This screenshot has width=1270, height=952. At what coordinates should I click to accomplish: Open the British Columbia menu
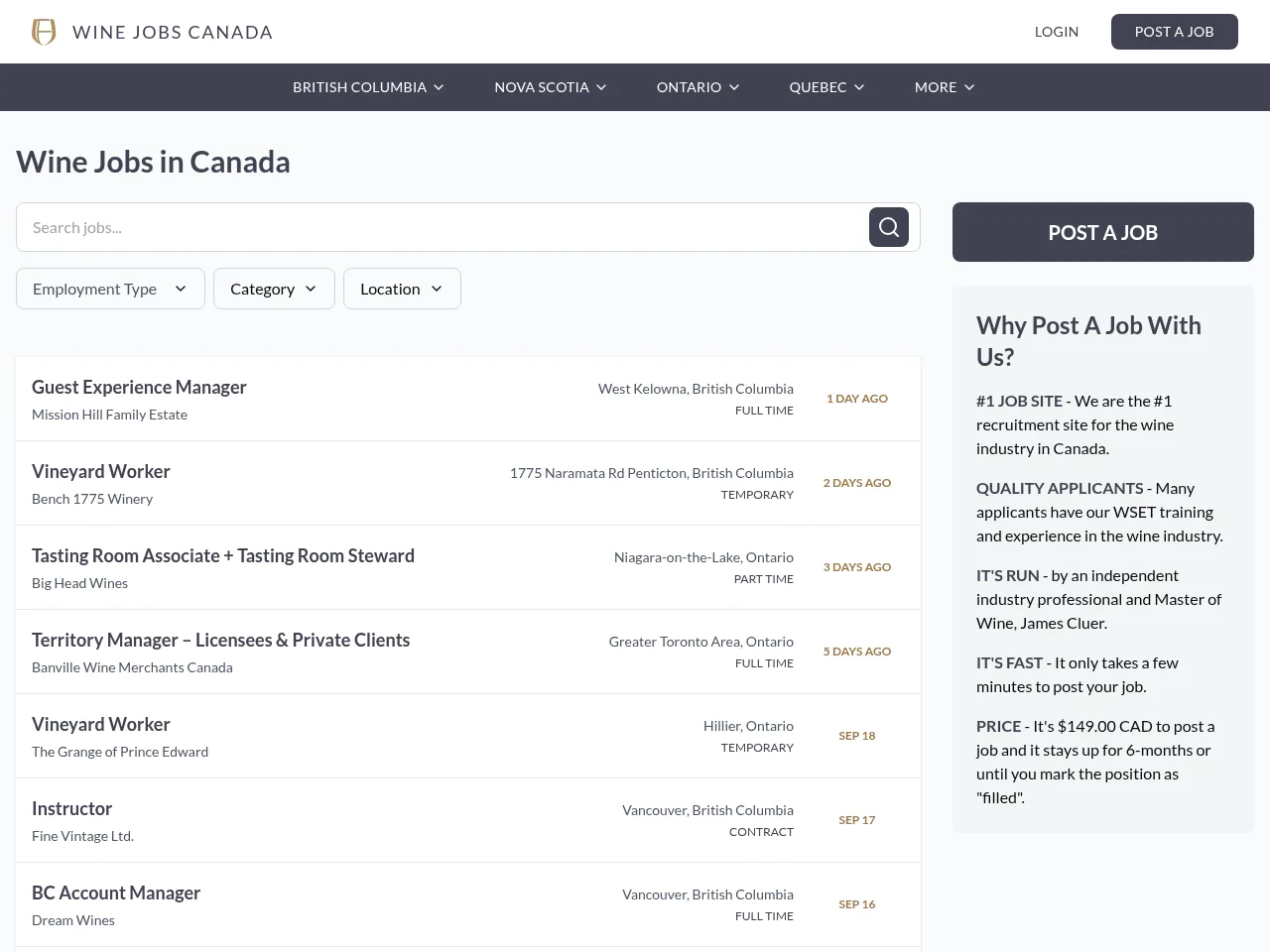[x=368, y=87]
